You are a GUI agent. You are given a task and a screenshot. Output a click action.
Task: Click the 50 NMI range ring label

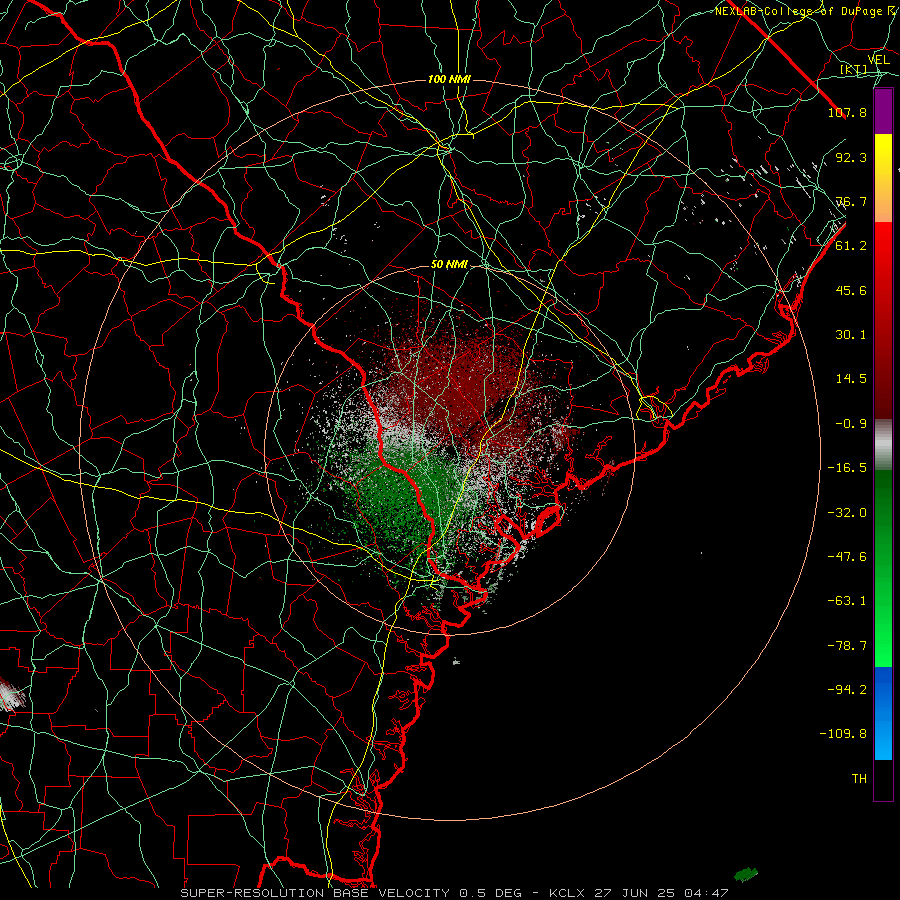coord(449,265)
